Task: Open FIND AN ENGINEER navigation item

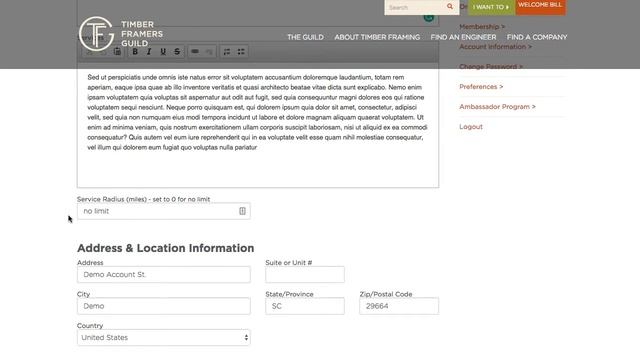Action: [463, 37]
